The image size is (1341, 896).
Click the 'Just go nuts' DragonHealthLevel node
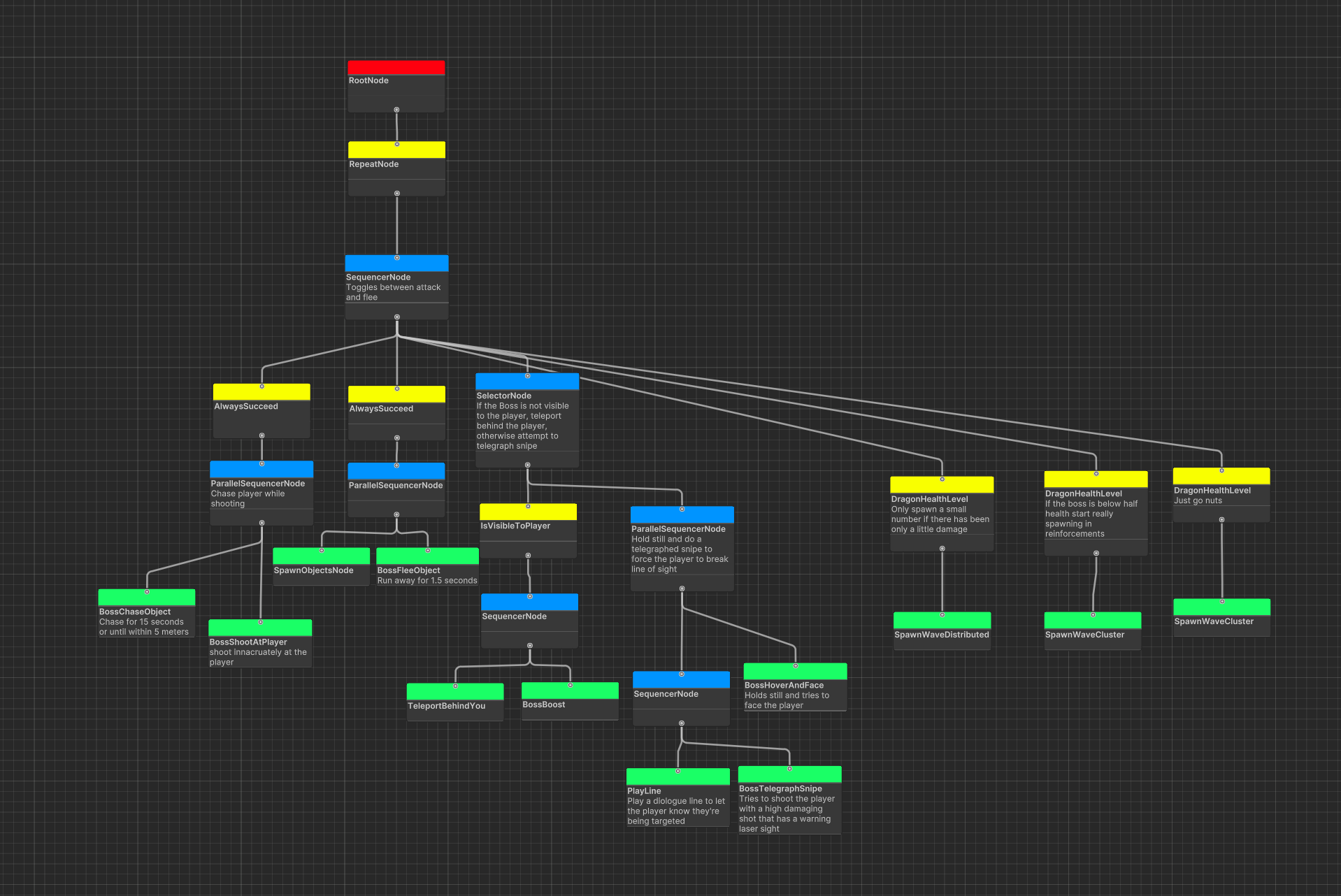(1221, 496)
